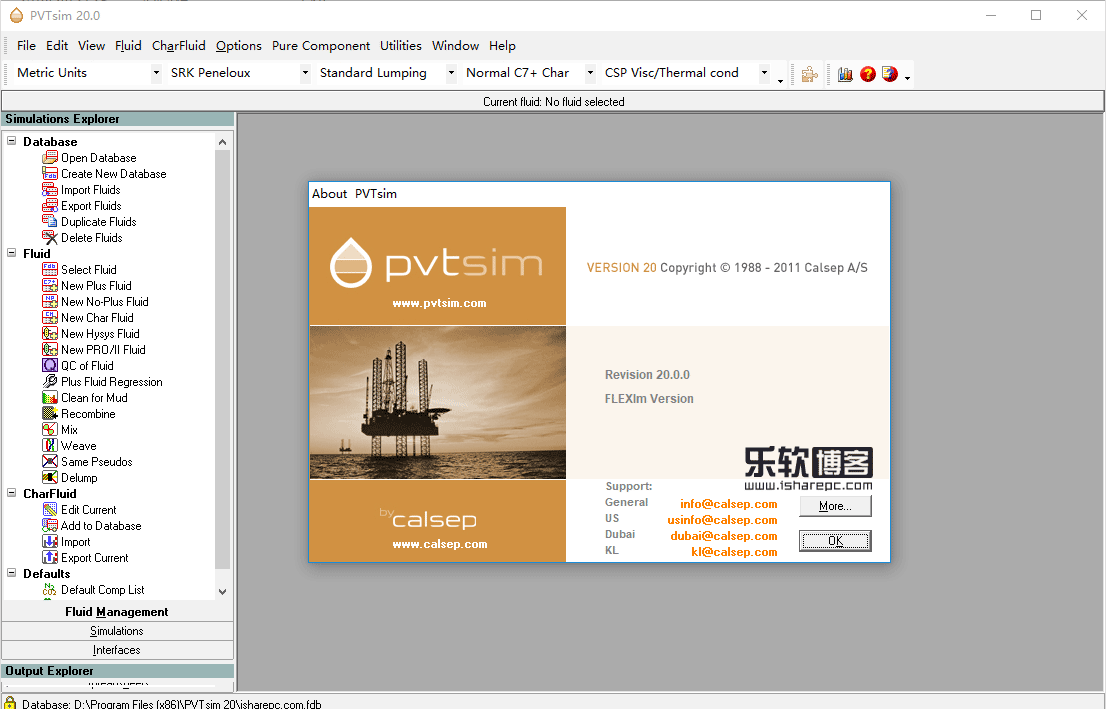Open the Pure Component menu

click(x=321, y=46)
